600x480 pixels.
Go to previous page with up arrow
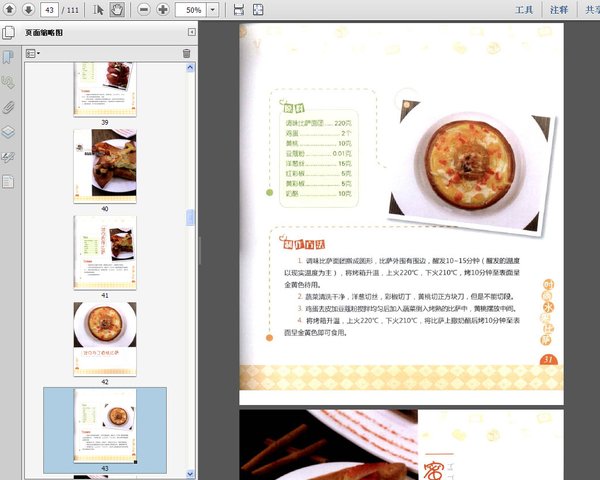(10, 9)
